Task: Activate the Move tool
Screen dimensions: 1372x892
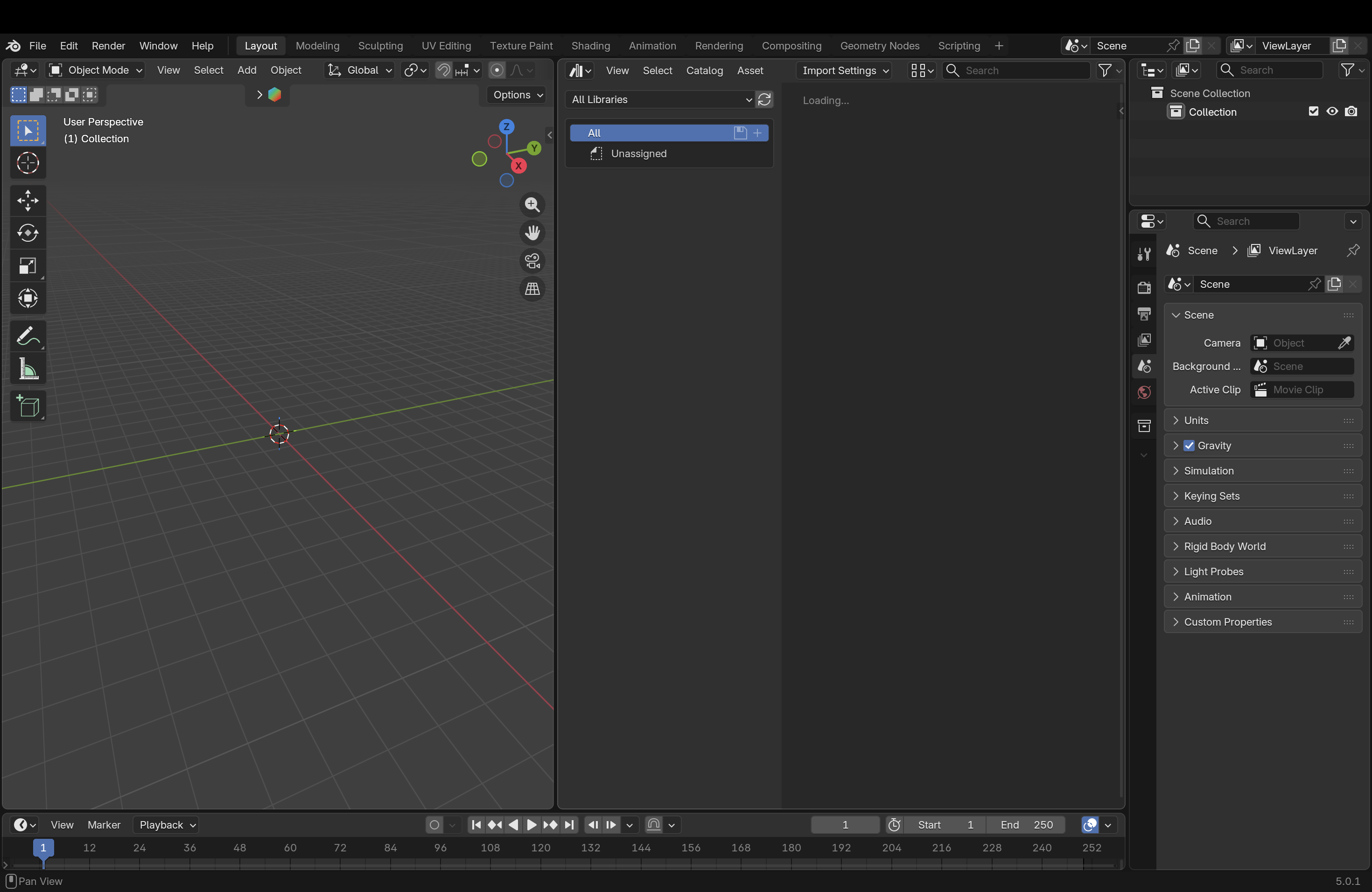Action: point(28,200)
